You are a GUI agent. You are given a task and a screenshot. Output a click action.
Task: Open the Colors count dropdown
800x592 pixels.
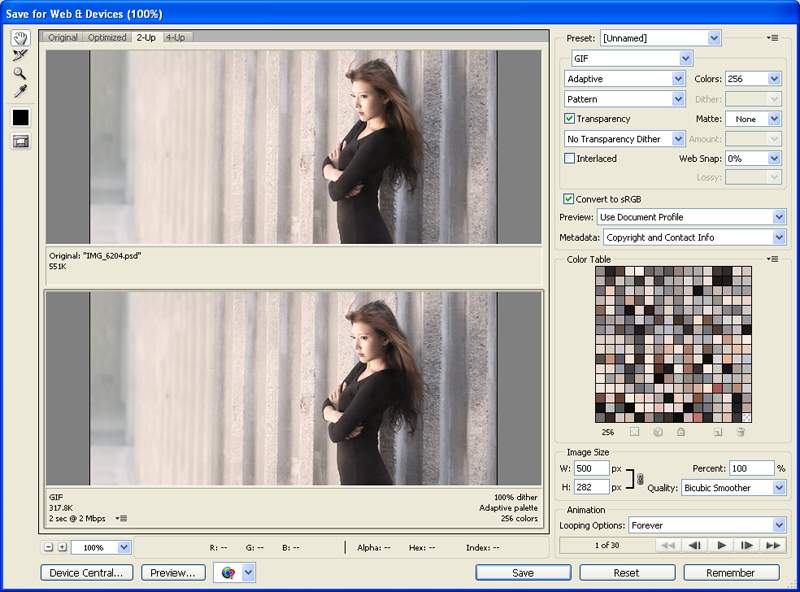coord(753,79)
